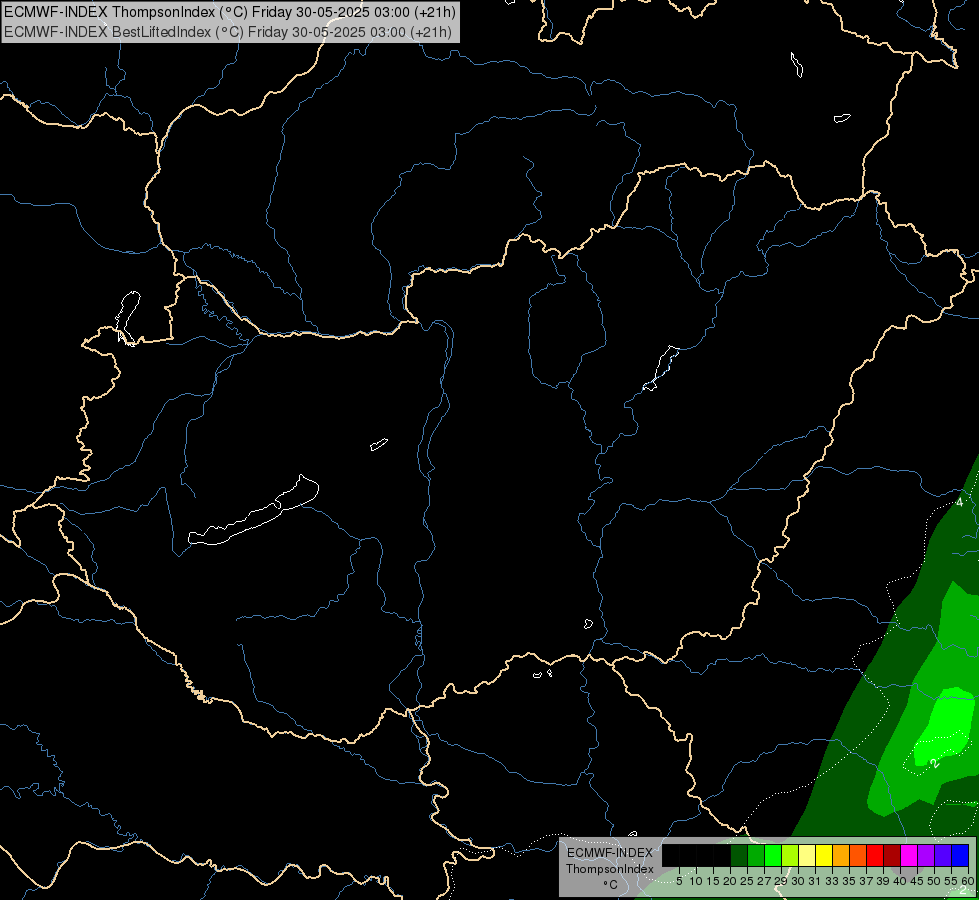The image size is (979, 900).
Task: Click the dark green 20-25 legend swatch
Action: click(739, 855)
